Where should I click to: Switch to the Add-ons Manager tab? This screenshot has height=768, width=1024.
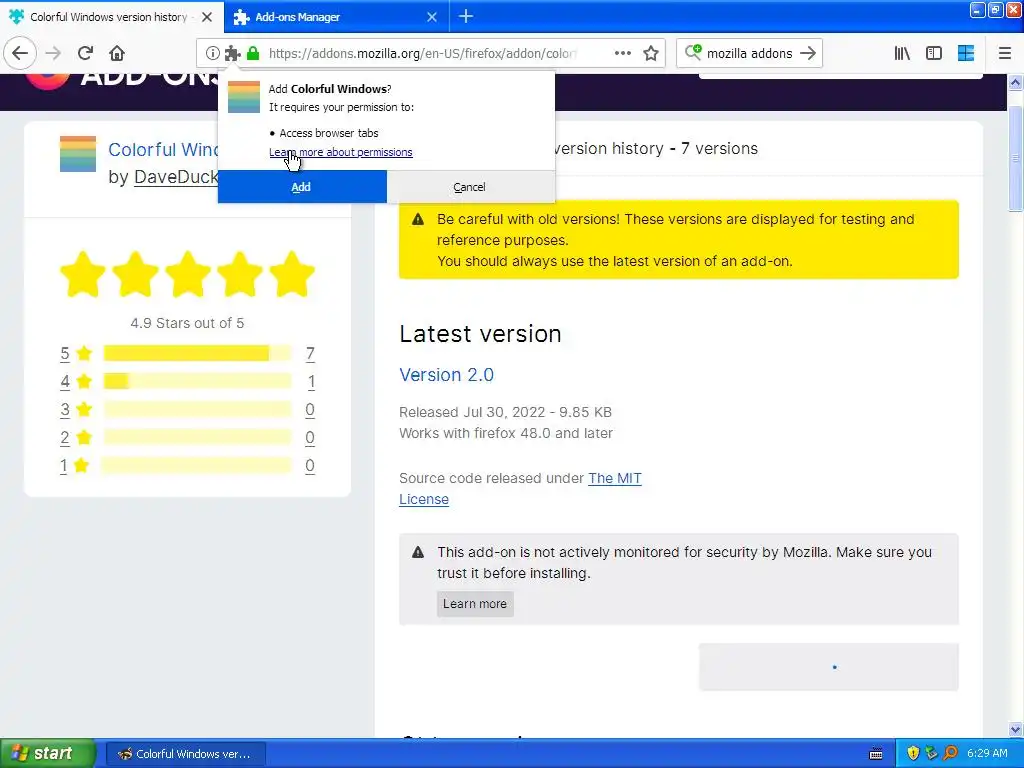pyautogui.click(x=336, y=17)
